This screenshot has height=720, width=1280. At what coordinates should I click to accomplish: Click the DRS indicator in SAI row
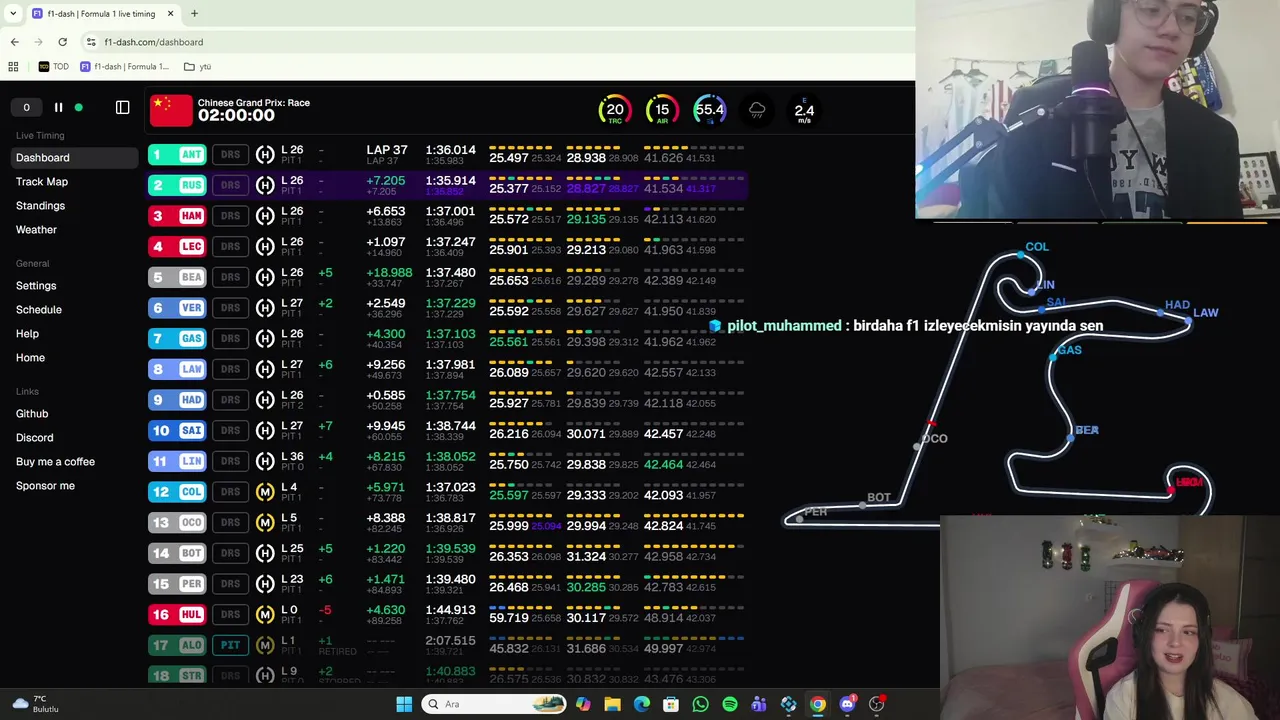point(230,430)
